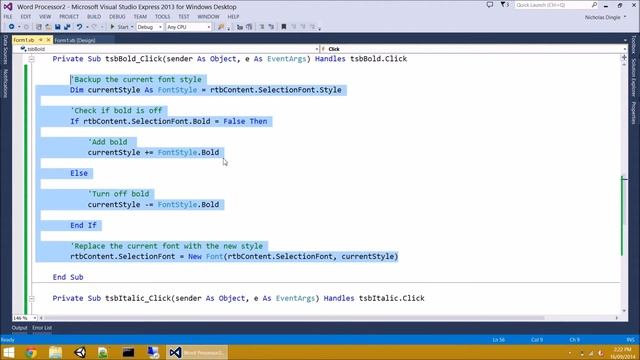Open the VIEW menu
This screenshot has width=640, height=360.
tap(45, 17)
